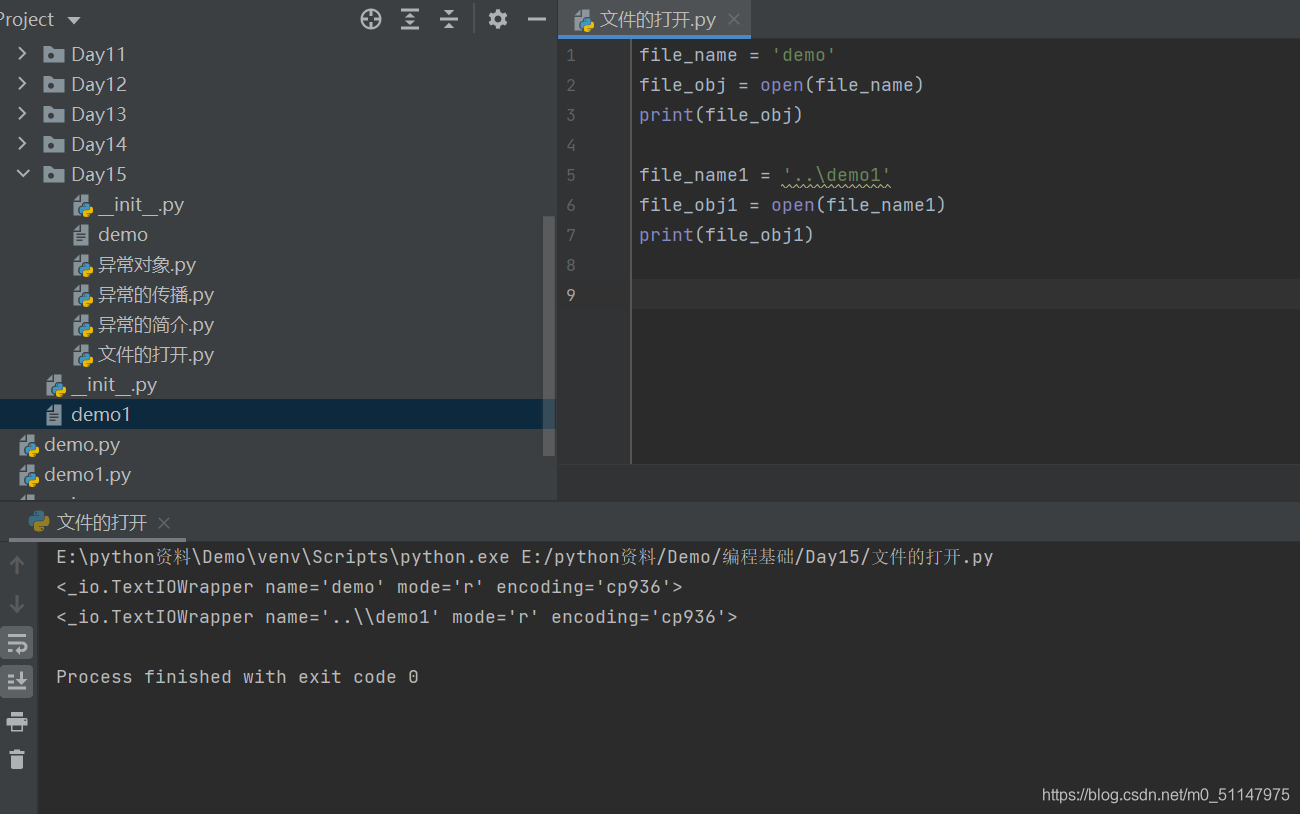Select the highlighted demo1 file
The width and height of the screenshot is (1300, 814).
coord(100,414)
